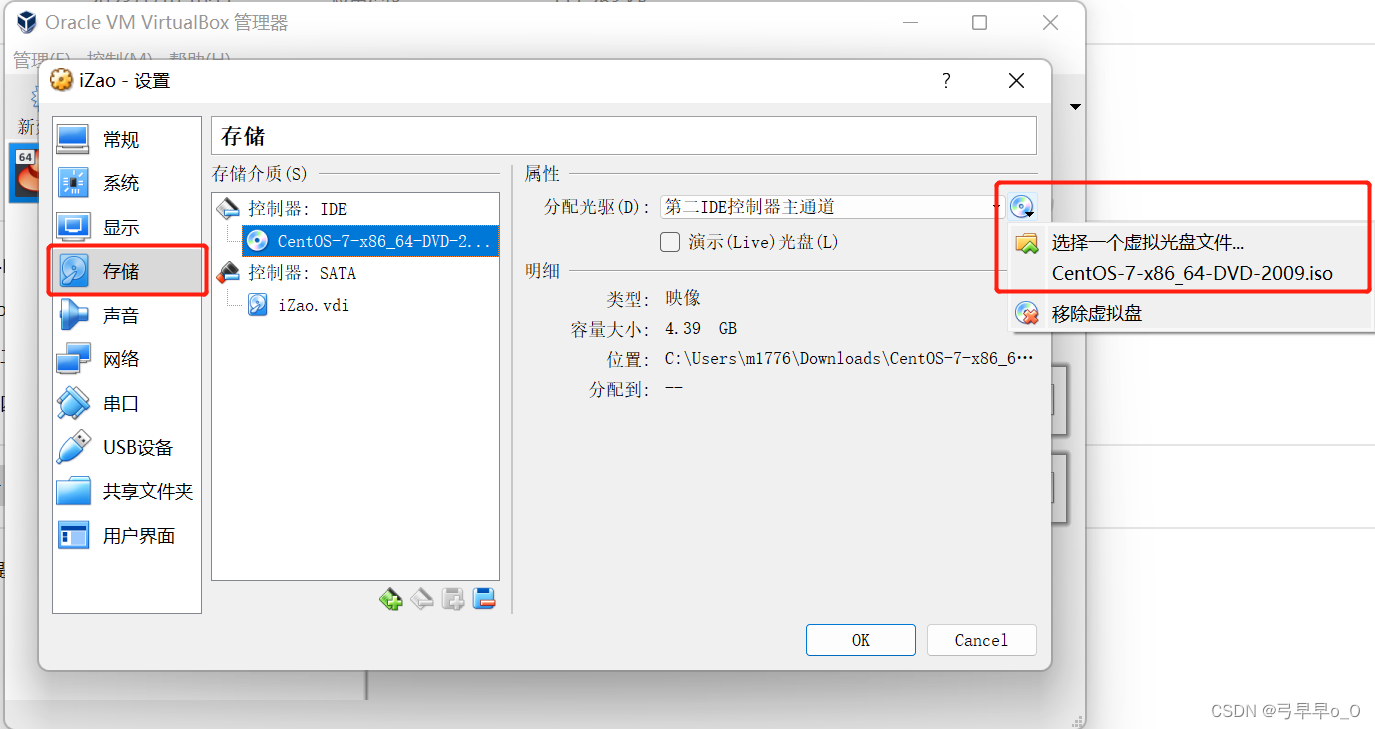Image resolution: width=1375 pixels, height=729 pixels.
Task: Select the 控制器: SATA tree row
Action: pos(356,273)
